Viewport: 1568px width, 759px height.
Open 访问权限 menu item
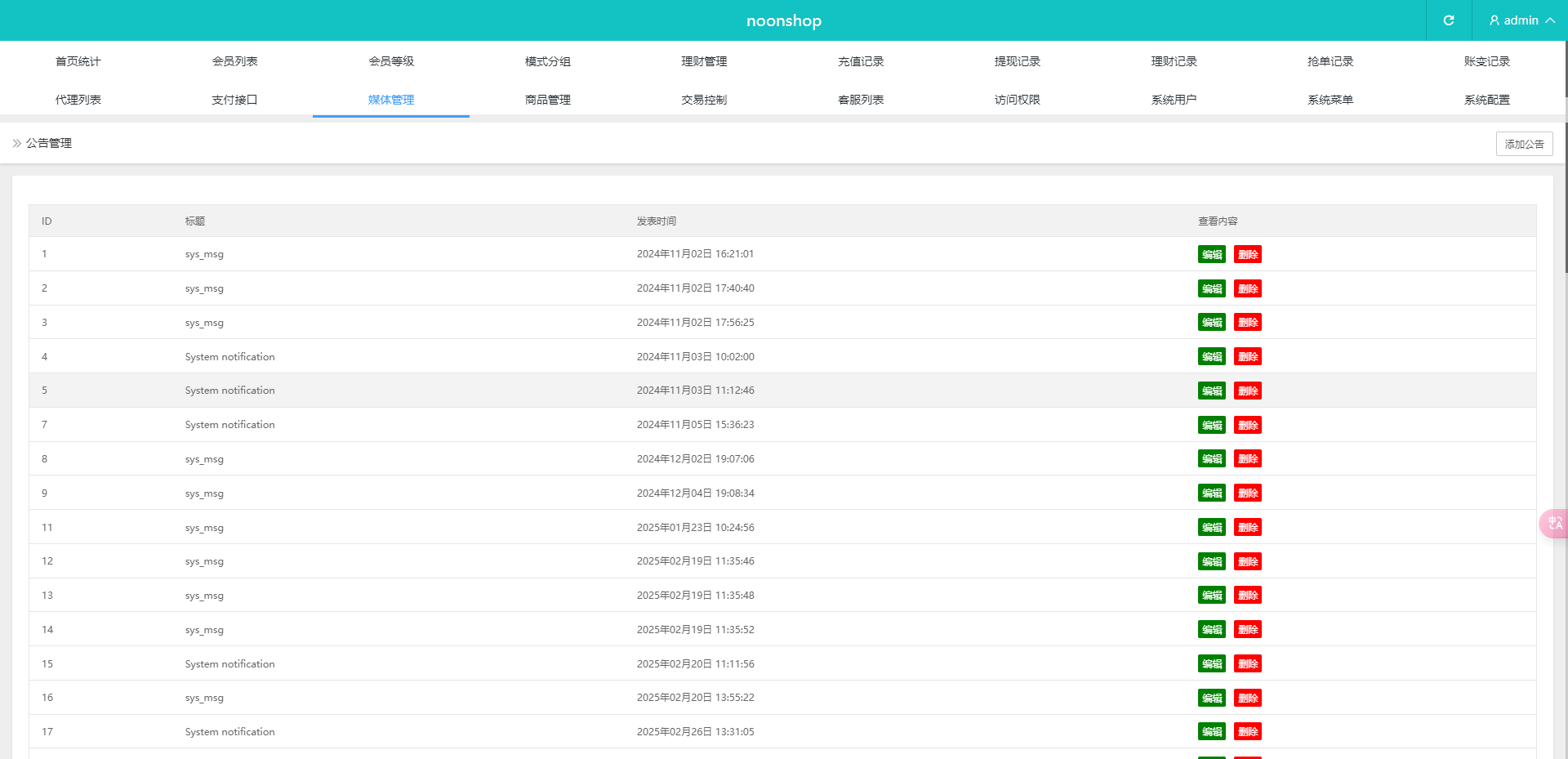pos(1018,100)
